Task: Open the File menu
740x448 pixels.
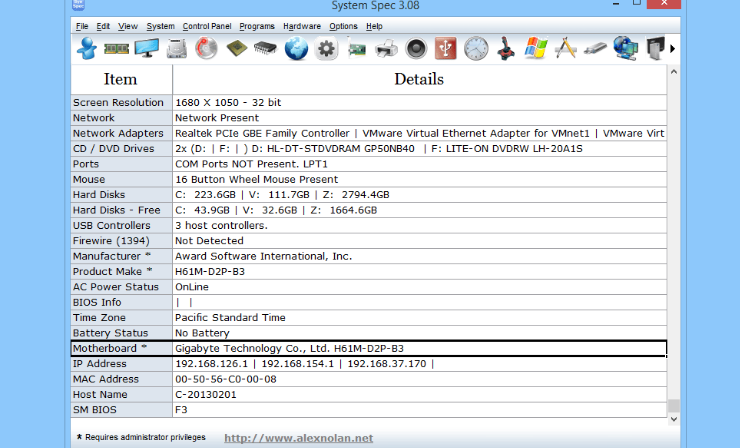Action: [81, 25]
